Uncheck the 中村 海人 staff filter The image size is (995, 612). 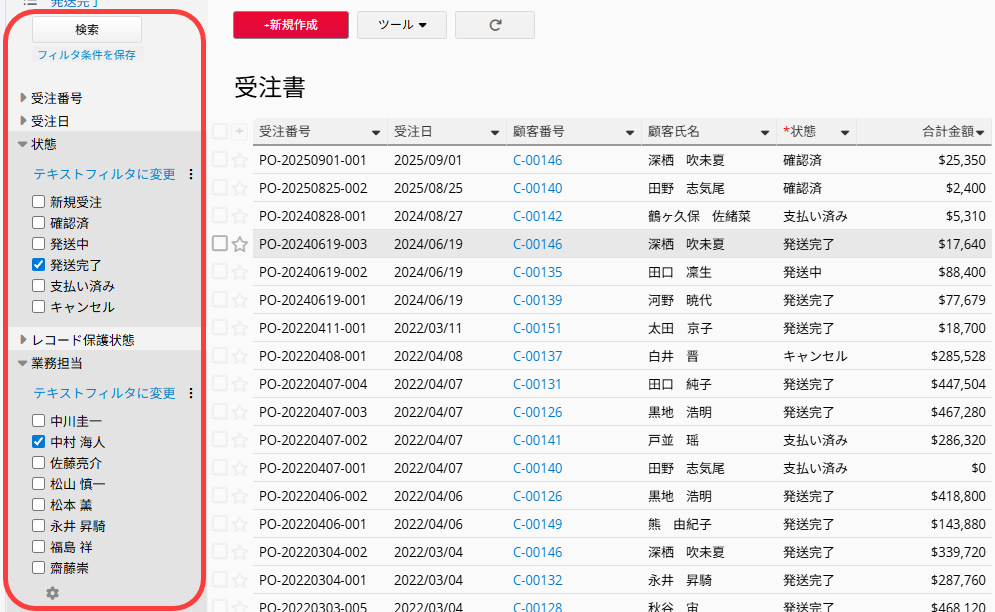(x=39, y=441)
